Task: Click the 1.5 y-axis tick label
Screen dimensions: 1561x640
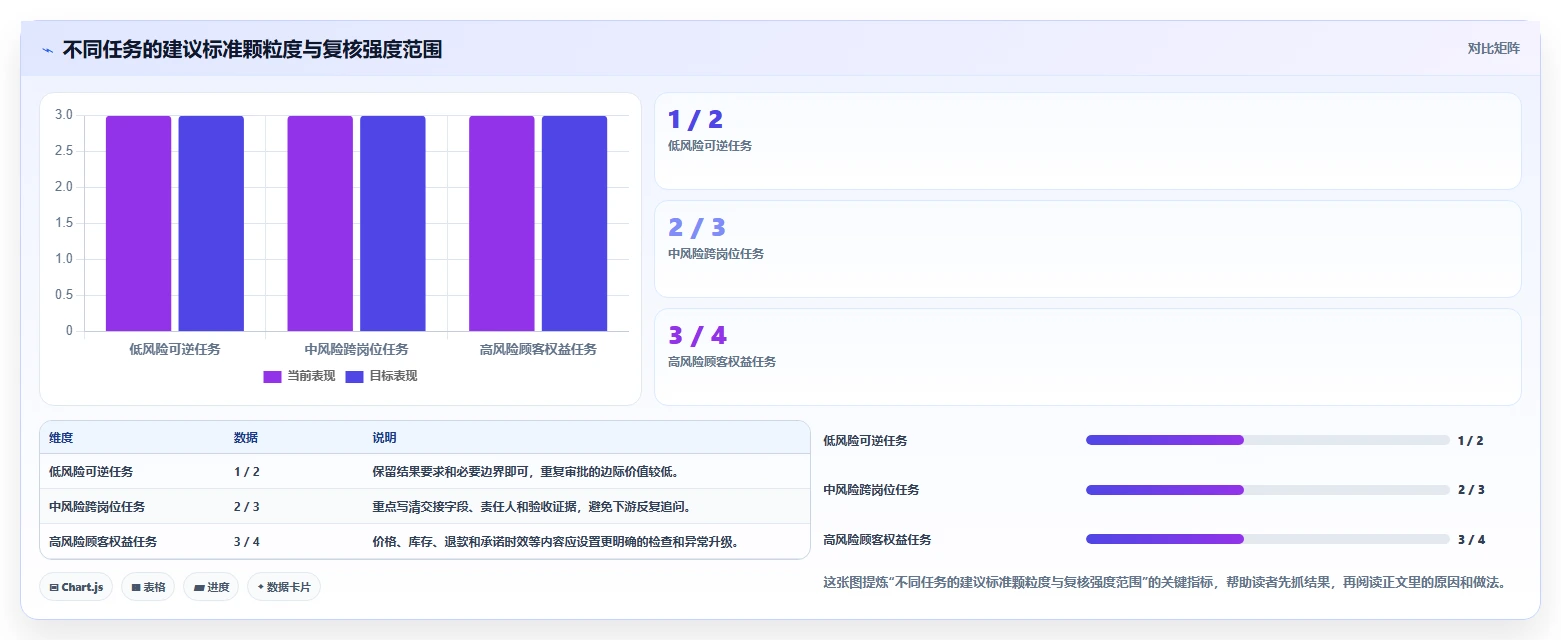Action: [64, 223]
